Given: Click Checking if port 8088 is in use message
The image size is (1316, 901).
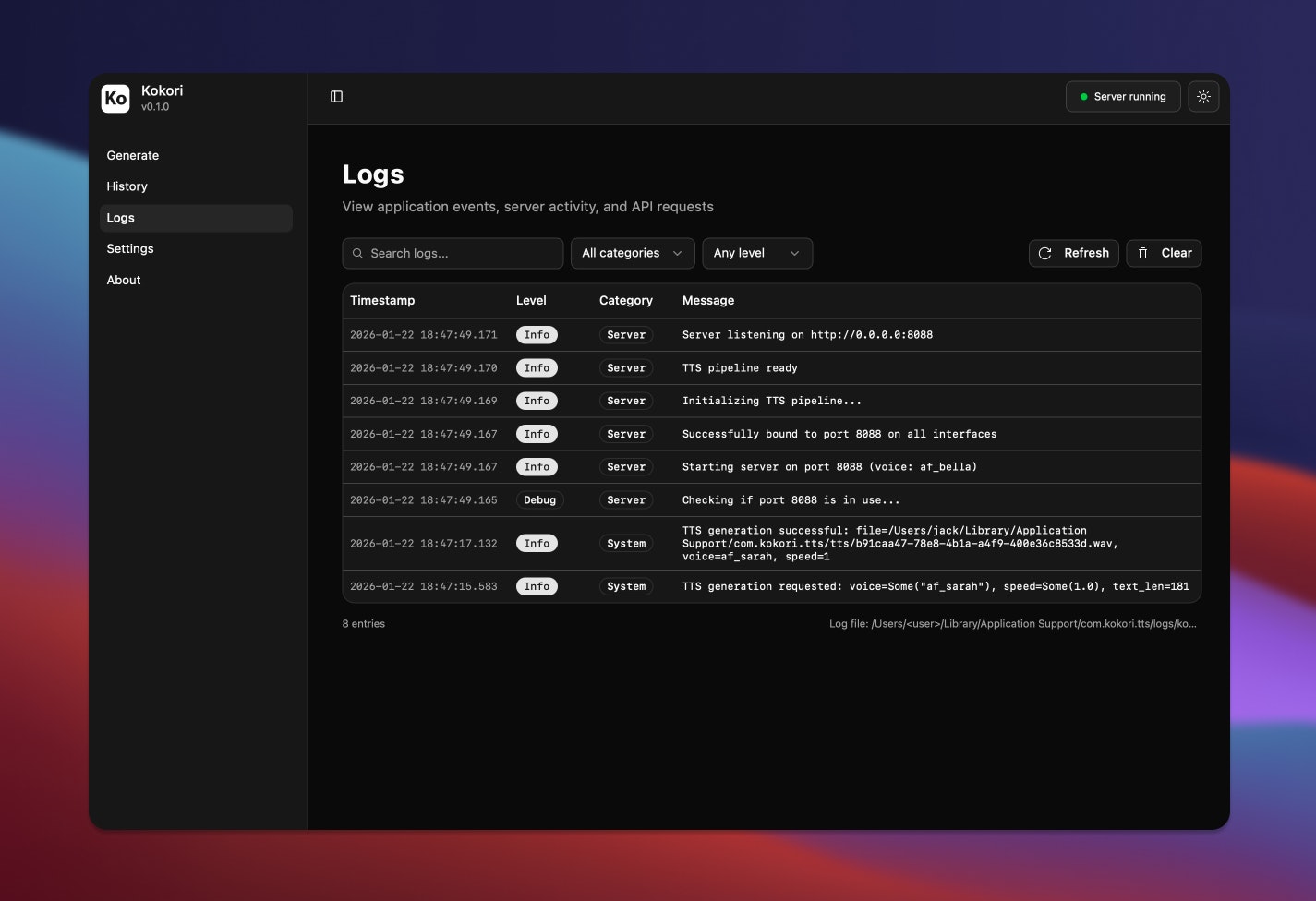Looking at the screenshot, I should (x=791, y=500).
